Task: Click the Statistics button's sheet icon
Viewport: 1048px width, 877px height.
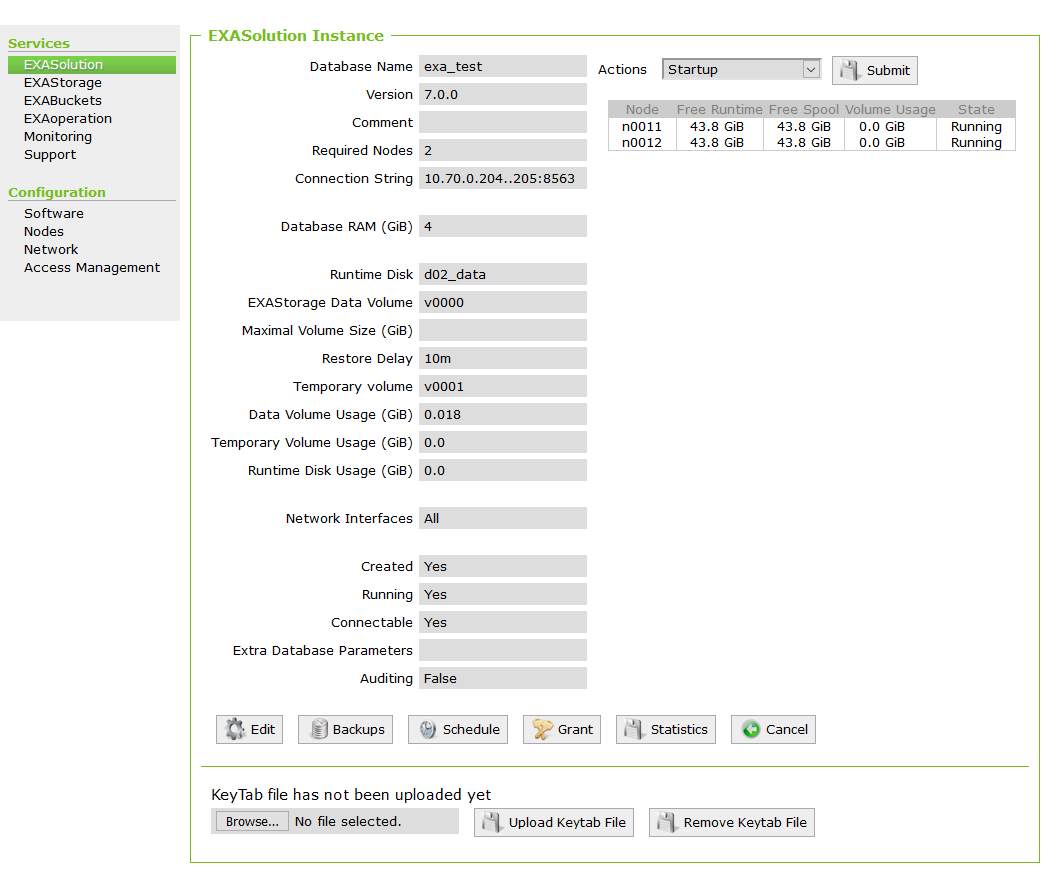Action: (634, 729)
